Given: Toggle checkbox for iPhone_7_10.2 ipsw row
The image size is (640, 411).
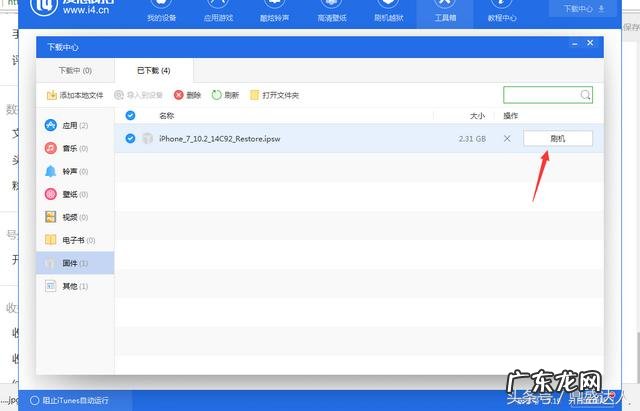Looking at the screenshot, I should [130, 138].
